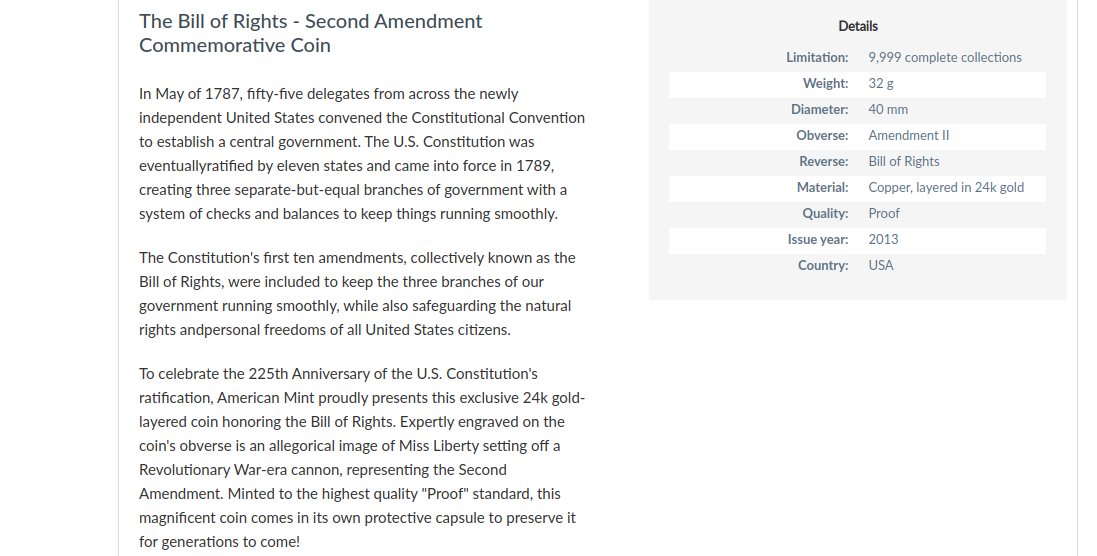The width and height of the screenshot is (1097, 556).
Task: Click the Obverse label in Details
Action: pos(822,135)
